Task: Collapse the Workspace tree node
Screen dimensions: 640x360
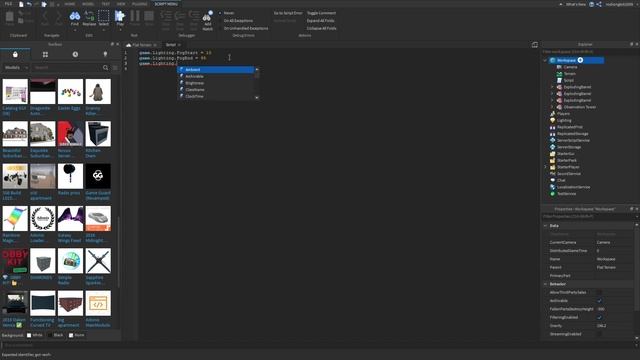Action: pyautogui.click(x=545, y=60)
